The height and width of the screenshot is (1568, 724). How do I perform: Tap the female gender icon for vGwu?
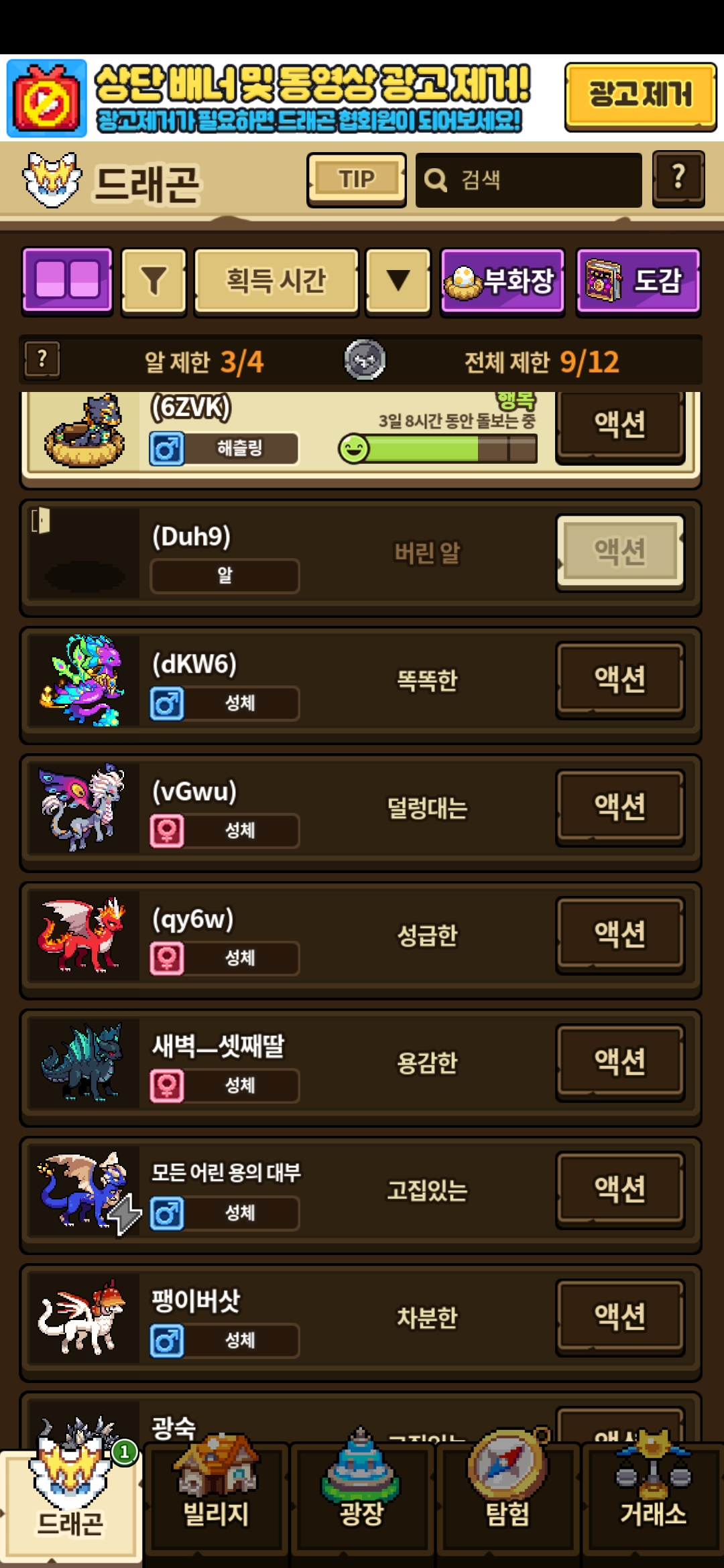(x=167, y=831)
